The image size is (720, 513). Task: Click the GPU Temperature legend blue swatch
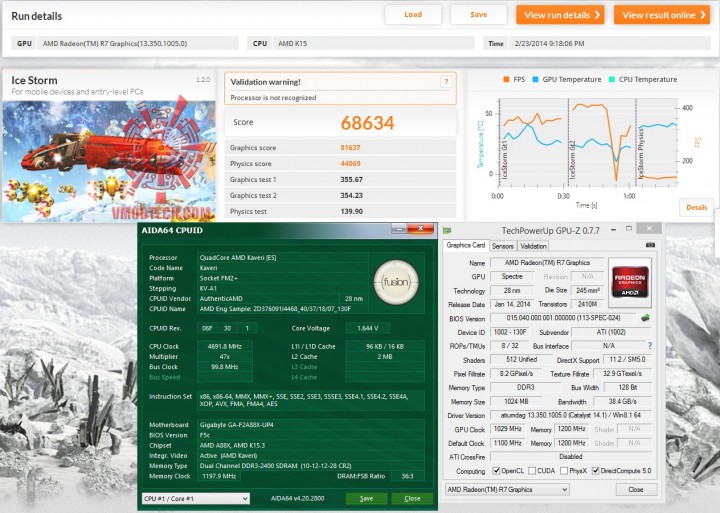click(535, 79)
